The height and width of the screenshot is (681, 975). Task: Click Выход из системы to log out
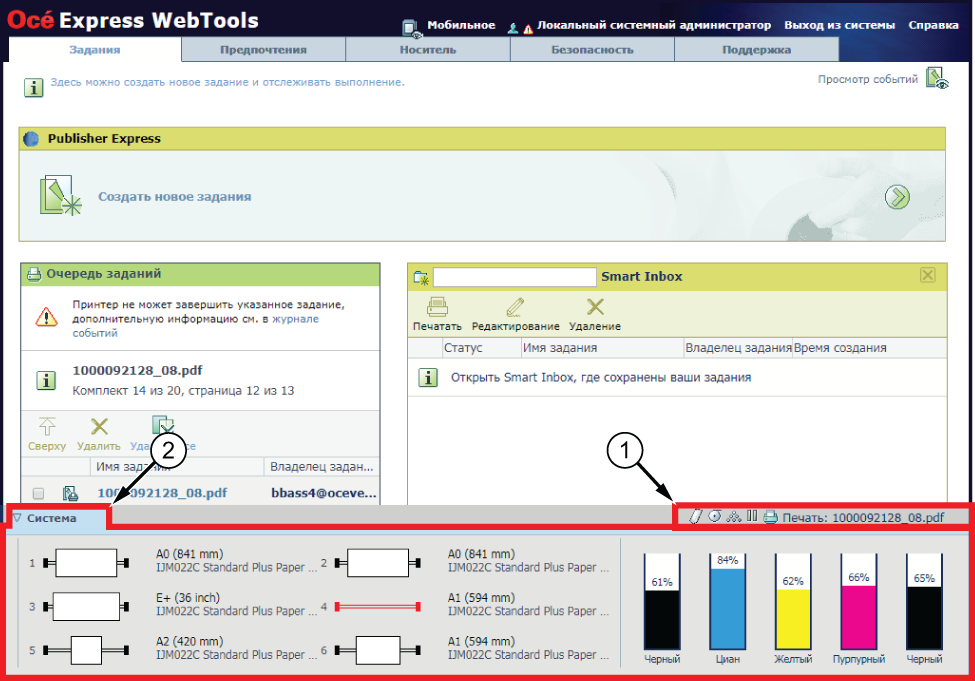click(839, 25)
